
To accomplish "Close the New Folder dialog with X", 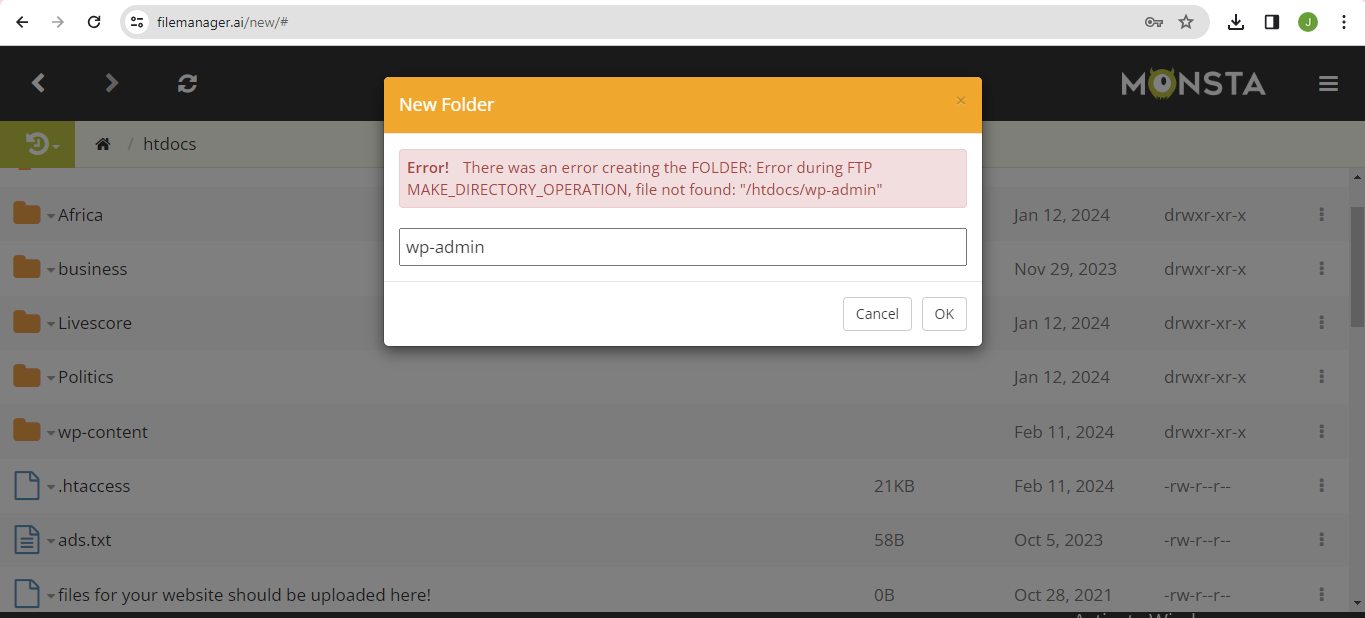I will pos(960,101).
